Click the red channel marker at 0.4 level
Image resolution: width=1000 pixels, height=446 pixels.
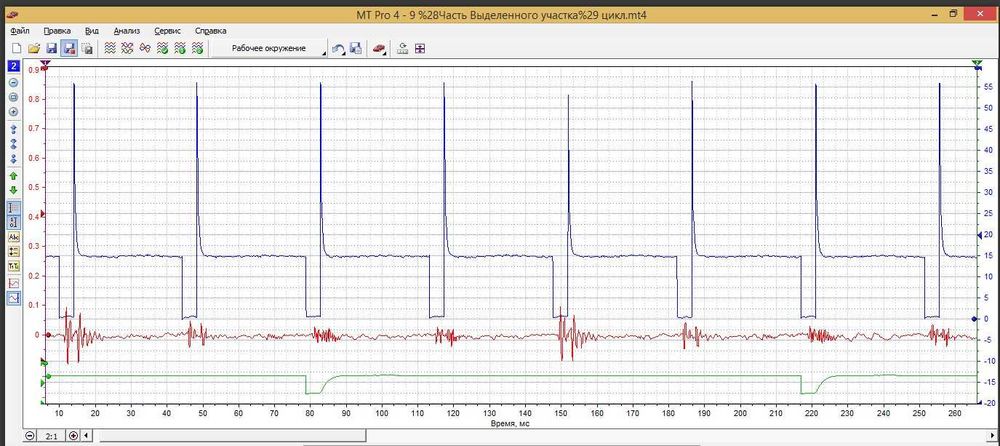(42, 215)
